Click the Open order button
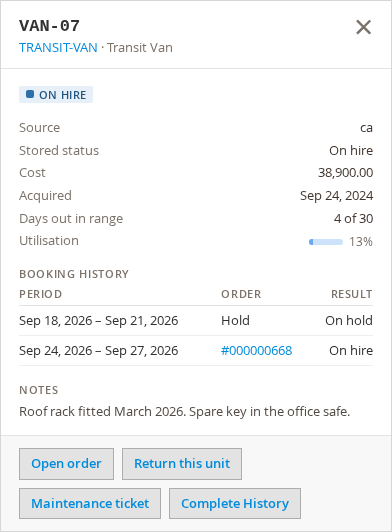Image resolution: width=392 pixels, height=532 pixels. pyautogui.click(x=66, y=464)
